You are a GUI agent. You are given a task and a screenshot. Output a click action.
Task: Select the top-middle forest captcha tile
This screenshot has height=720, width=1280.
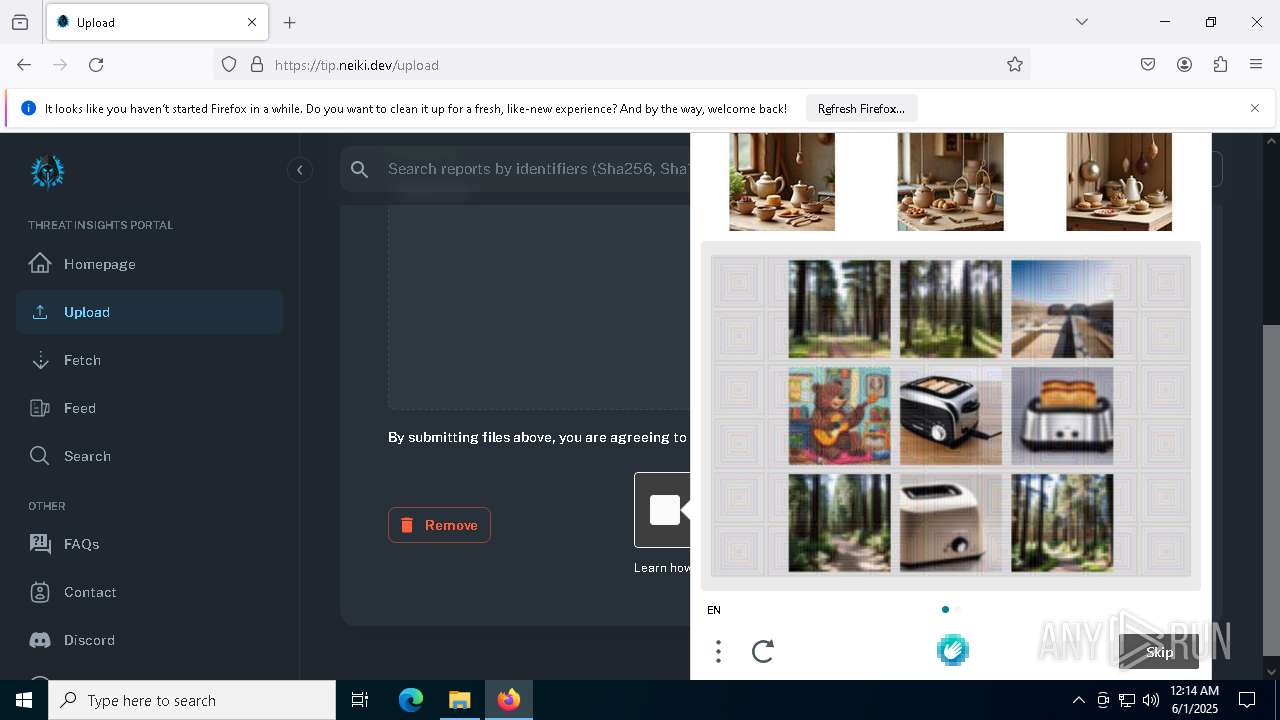pos(951,309)
